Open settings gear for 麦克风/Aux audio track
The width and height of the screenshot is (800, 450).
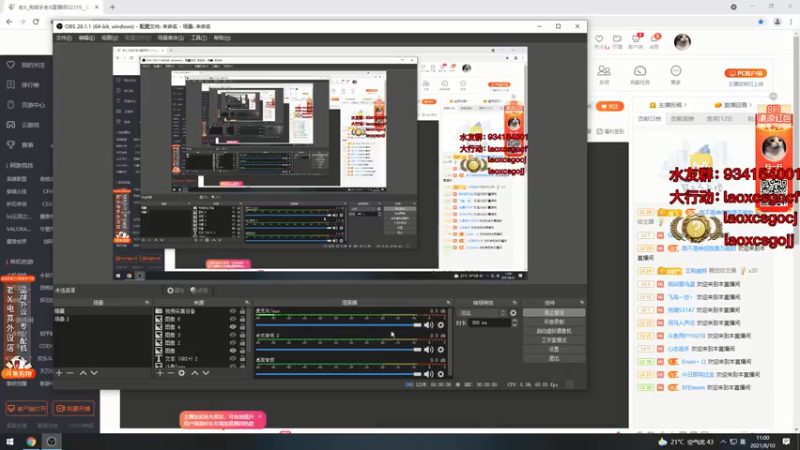tap(441, 325)
